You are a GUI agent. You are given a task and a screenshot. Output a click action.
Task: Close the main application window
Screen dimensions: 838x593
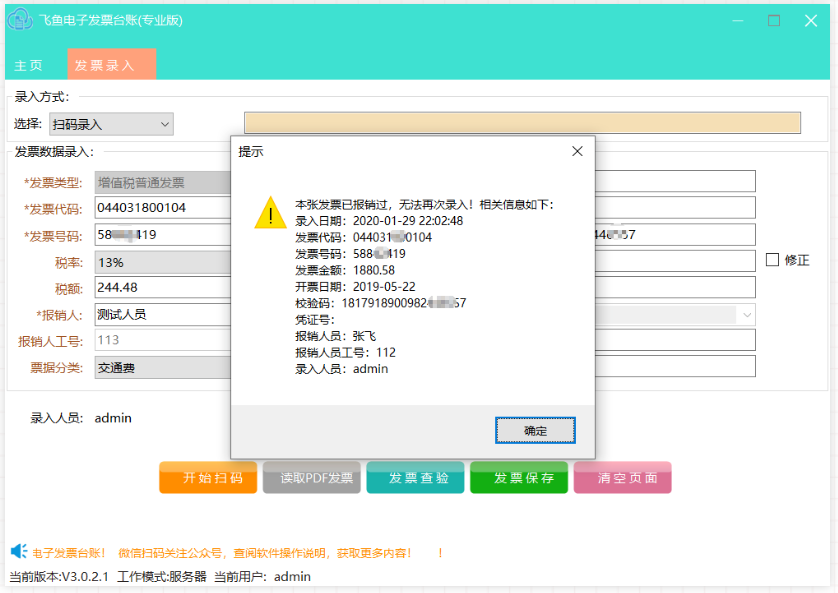(811, 21)
